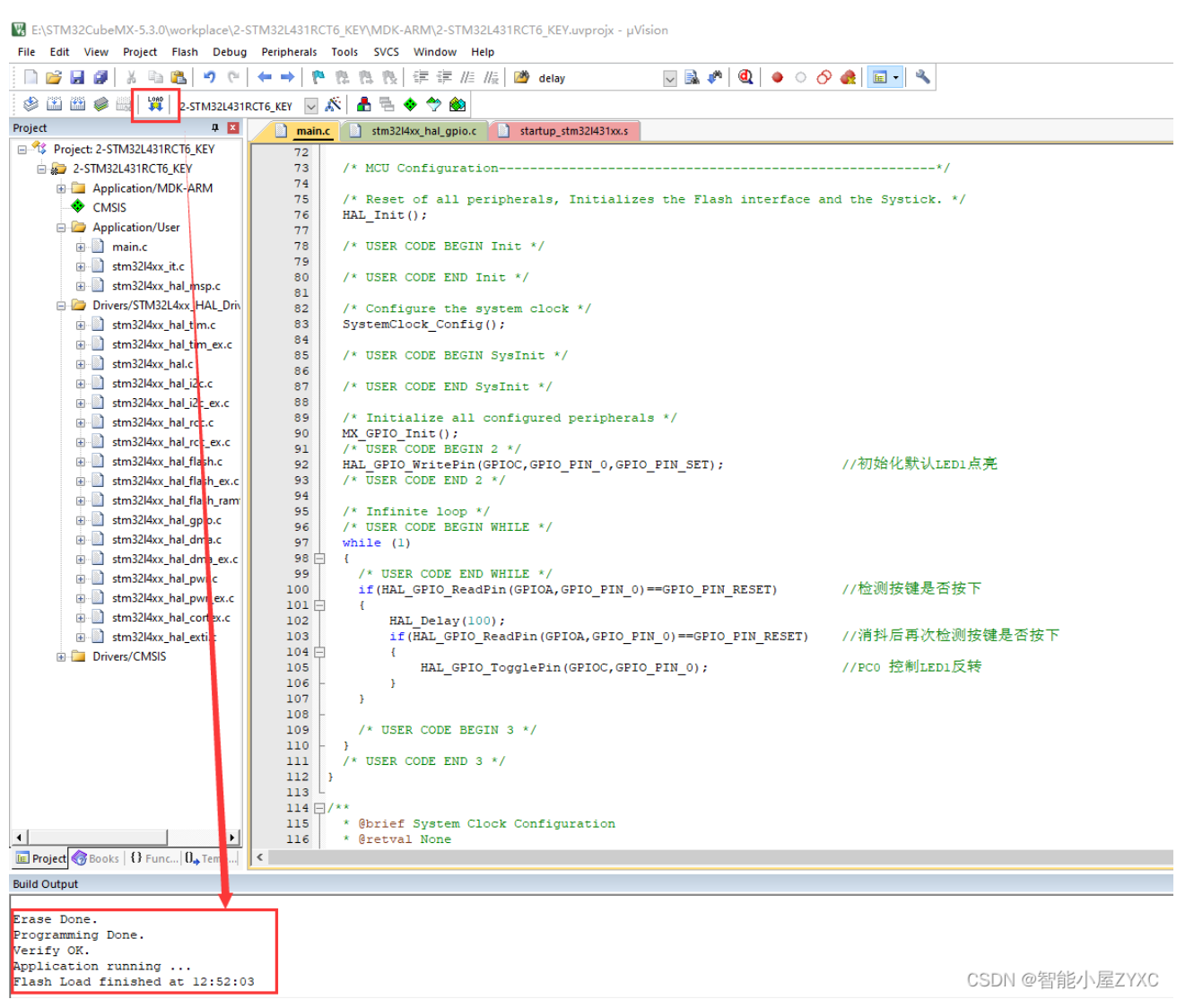1194x1008 pixels.
Task: Navigate forwards with blue right arrow
Action: pyautogui.click(x=287, y=78)
